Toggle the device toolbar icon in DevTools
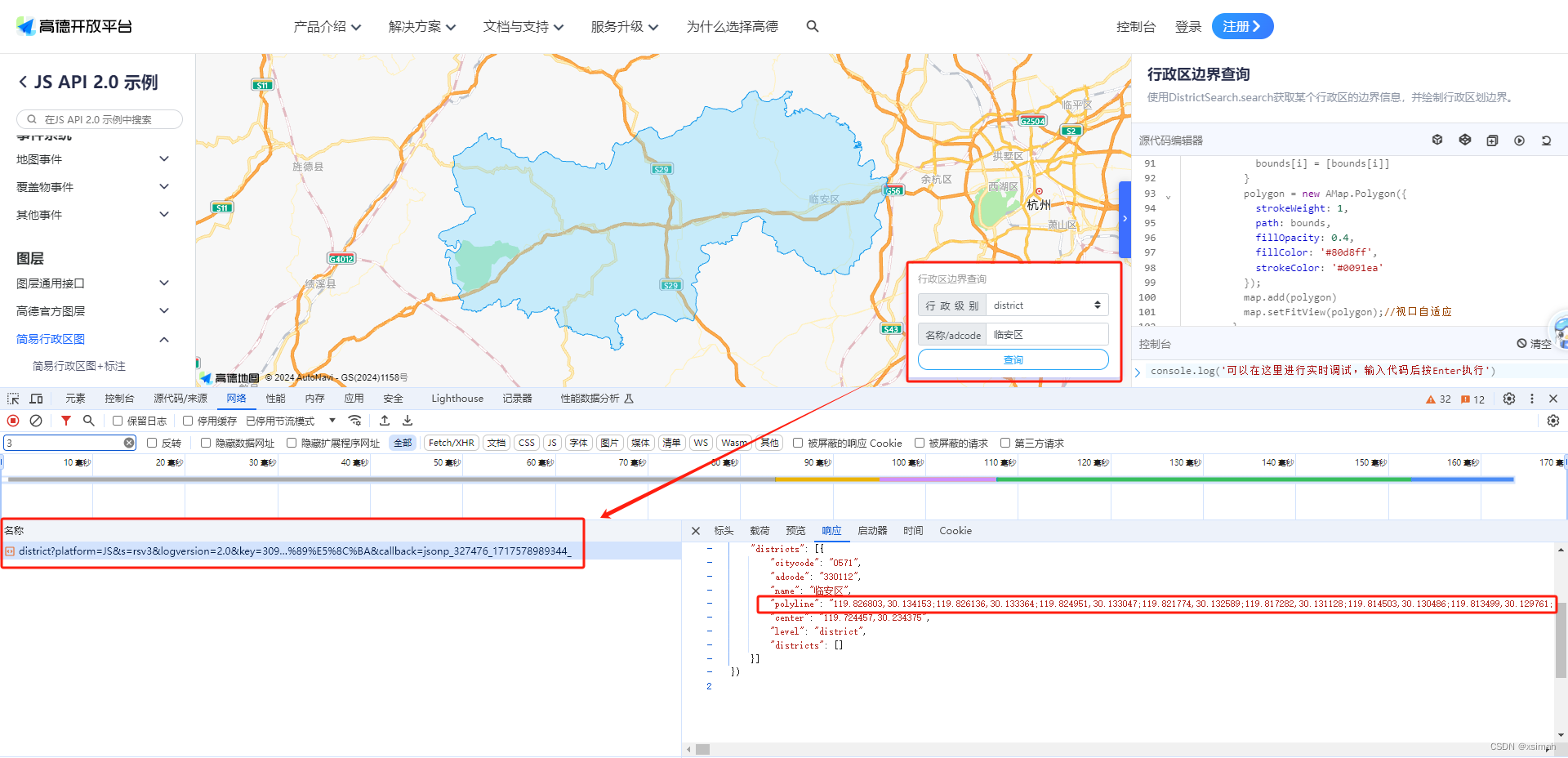Viewport: 1568px width, 758px height. point(36,399)
